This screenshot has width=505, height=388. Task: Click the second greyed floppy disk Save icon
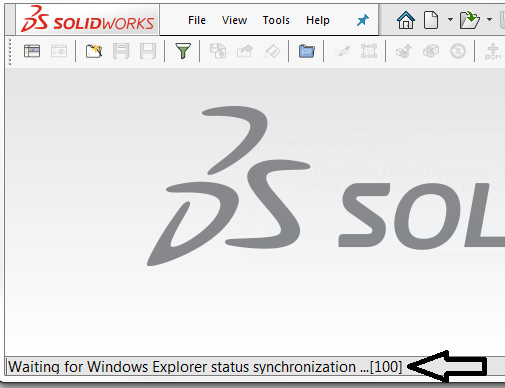(x=148, y=51)
